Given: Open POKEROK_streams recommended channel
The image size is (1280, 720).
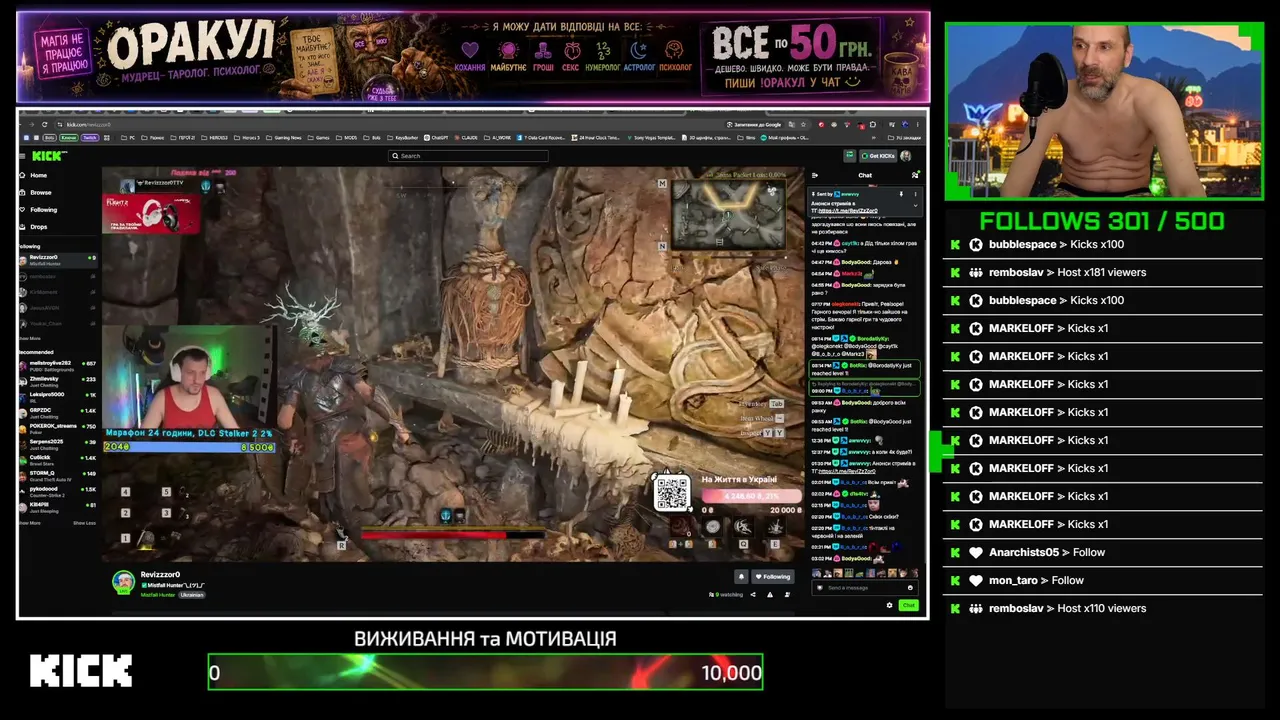Looking at the screenshot, I should pos(58,428).
